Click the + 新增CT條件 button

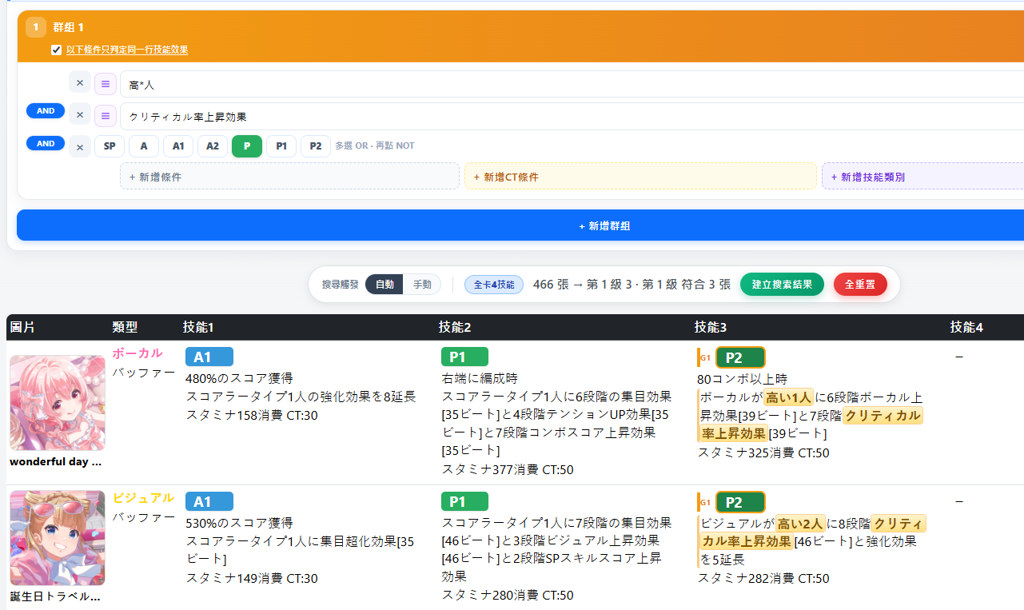coord(641,176)
